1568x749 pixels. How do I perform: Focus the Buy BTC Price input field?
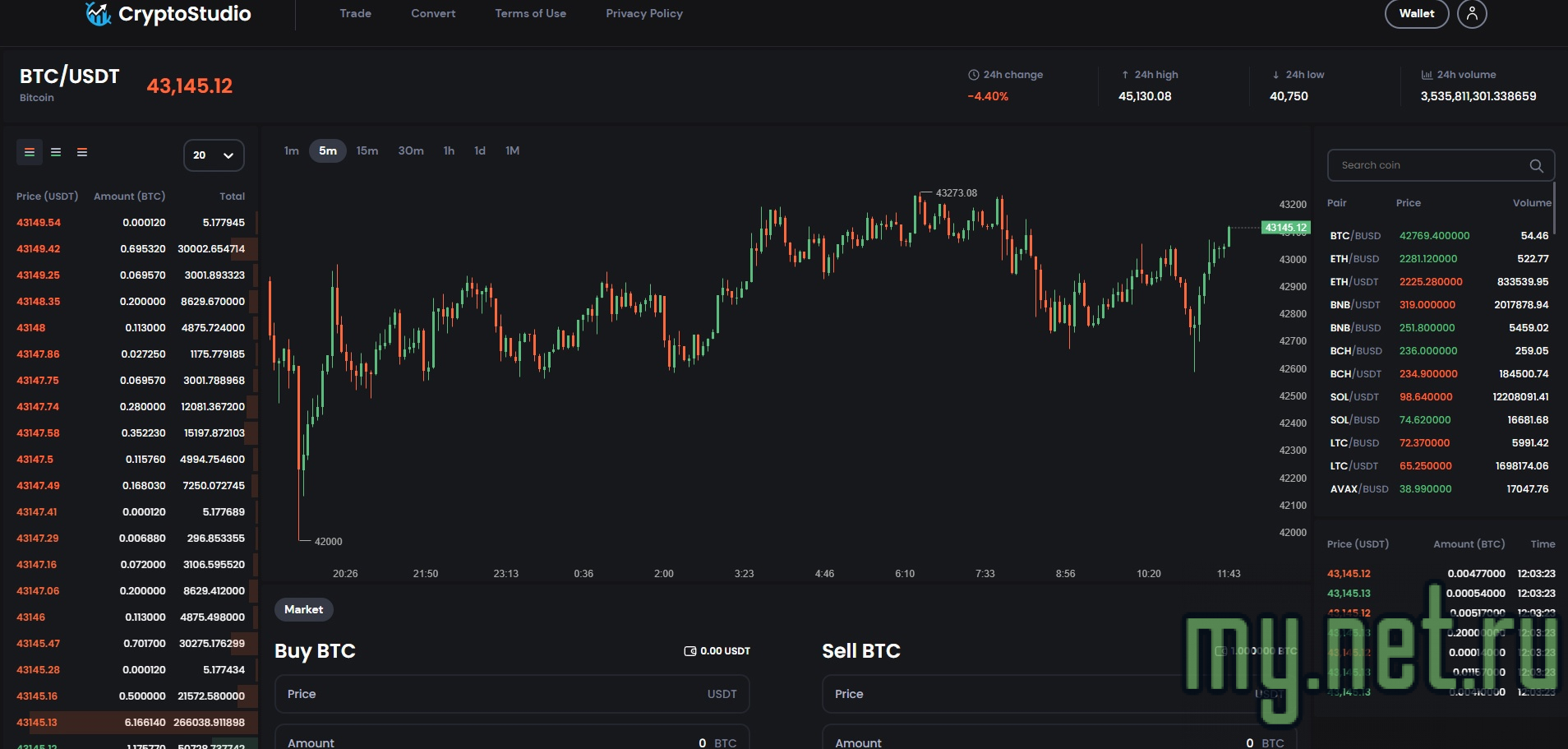click(x=493, y=695)
